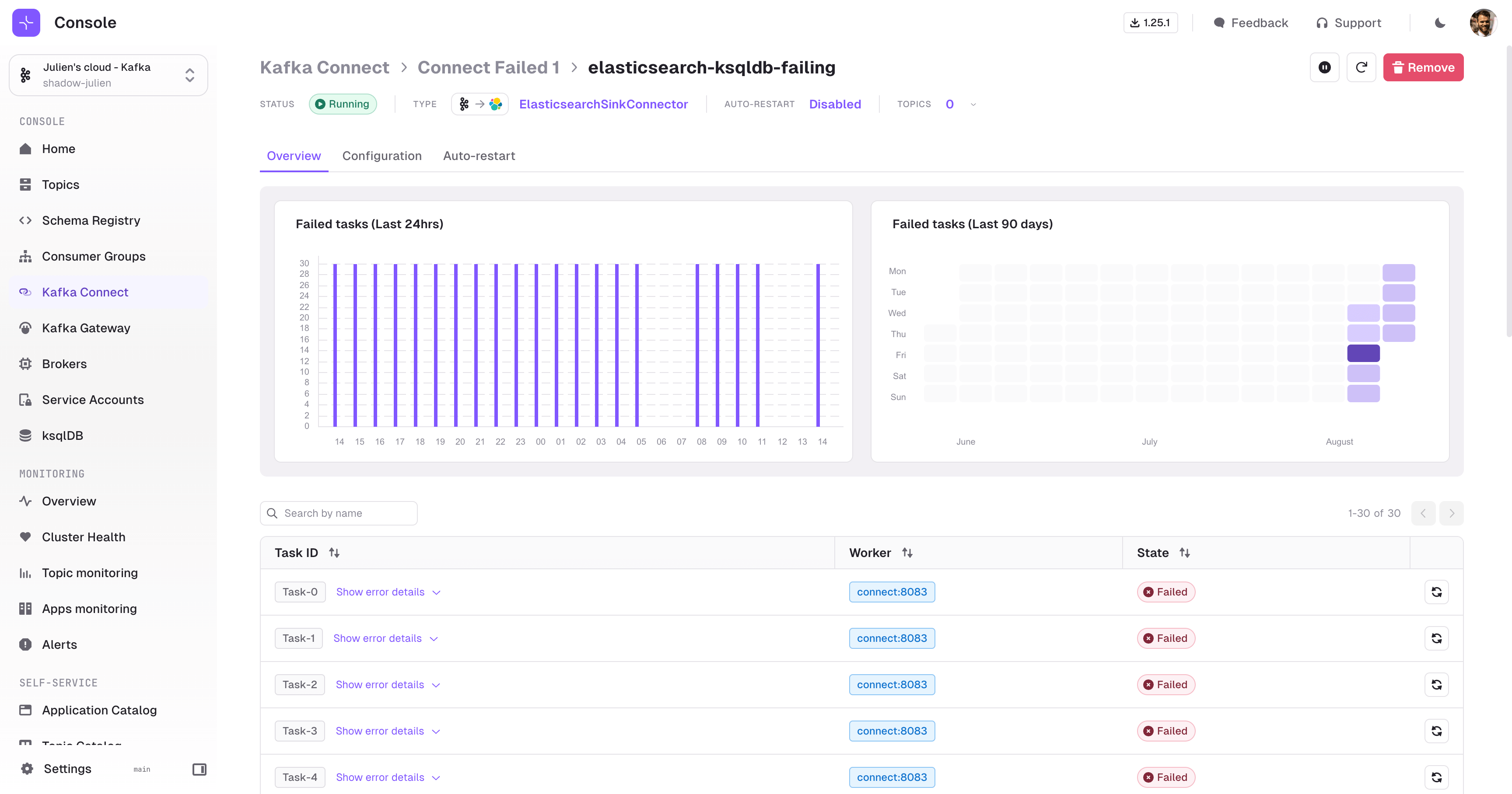Expand Task-0 error details dropdown
The height and width of the screenshot is (794, 1512).
pyautogui.click(x=387, y=592)
